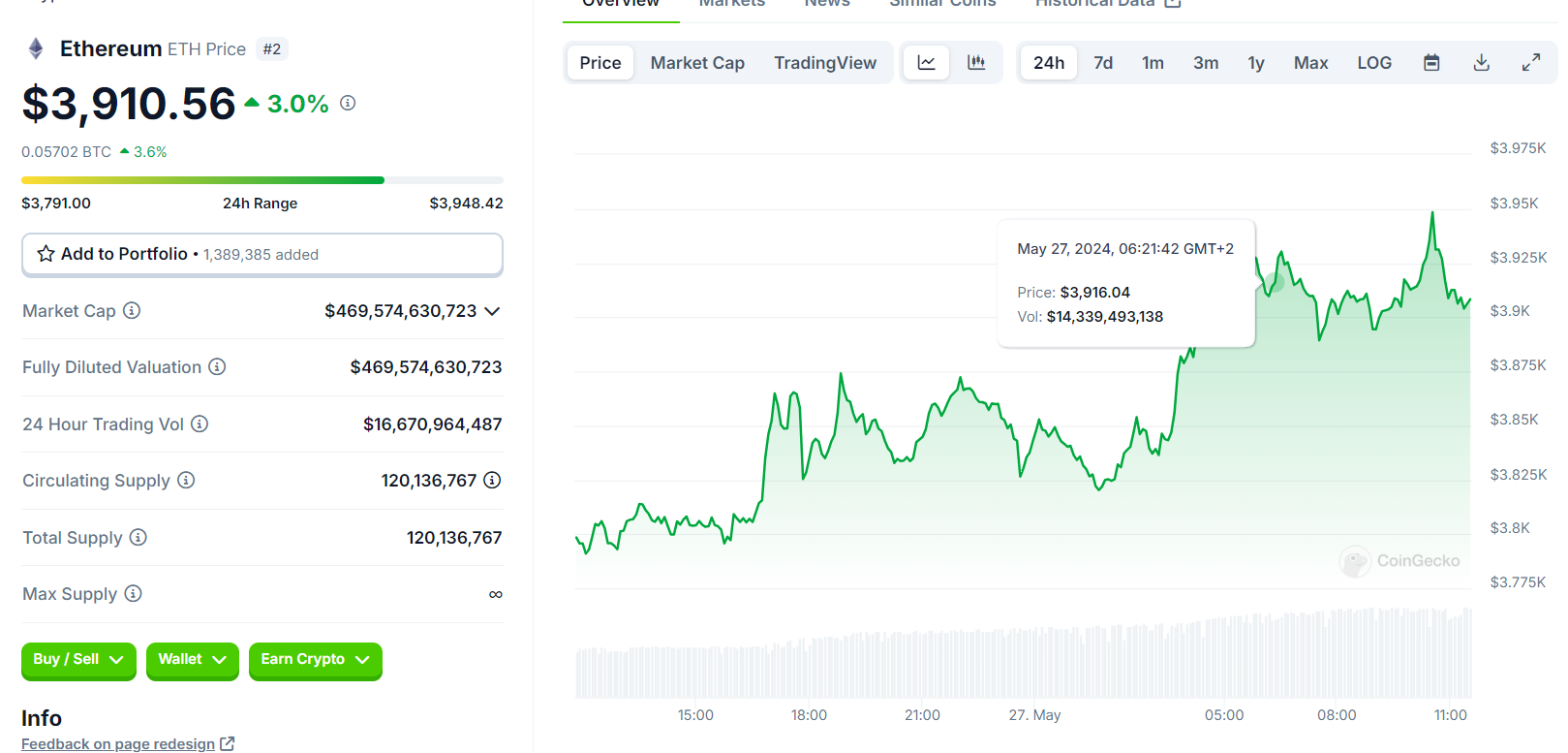Select Max time range
Image resolution: width=1568 pixels, height=753 pixels.
(1311, 63)
